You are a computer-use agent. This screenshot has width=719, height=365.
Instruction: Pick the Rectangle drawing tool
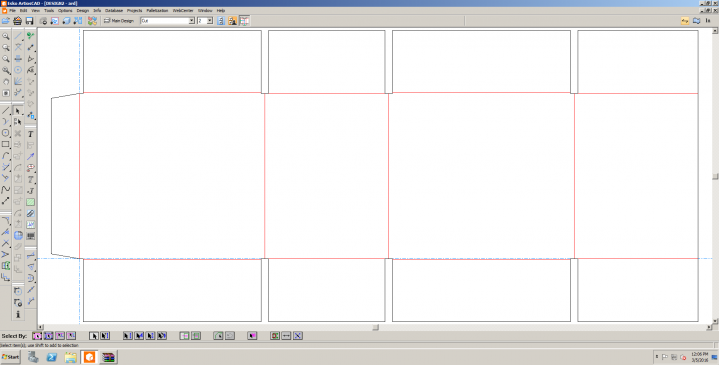[6, 144]
